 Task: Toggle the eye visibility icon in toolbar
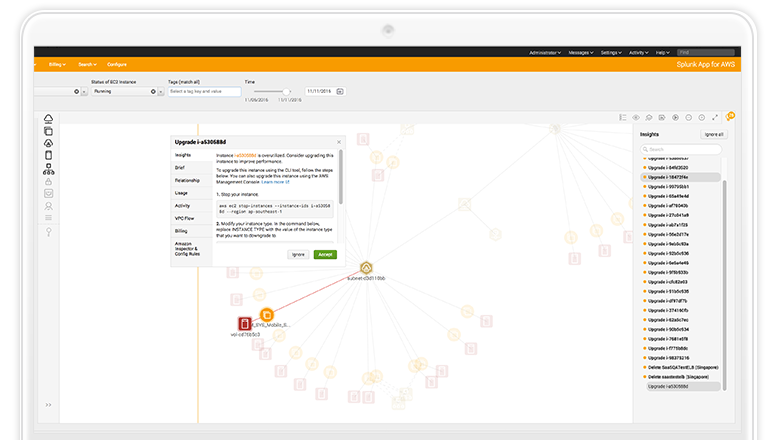tap(636, 117)
